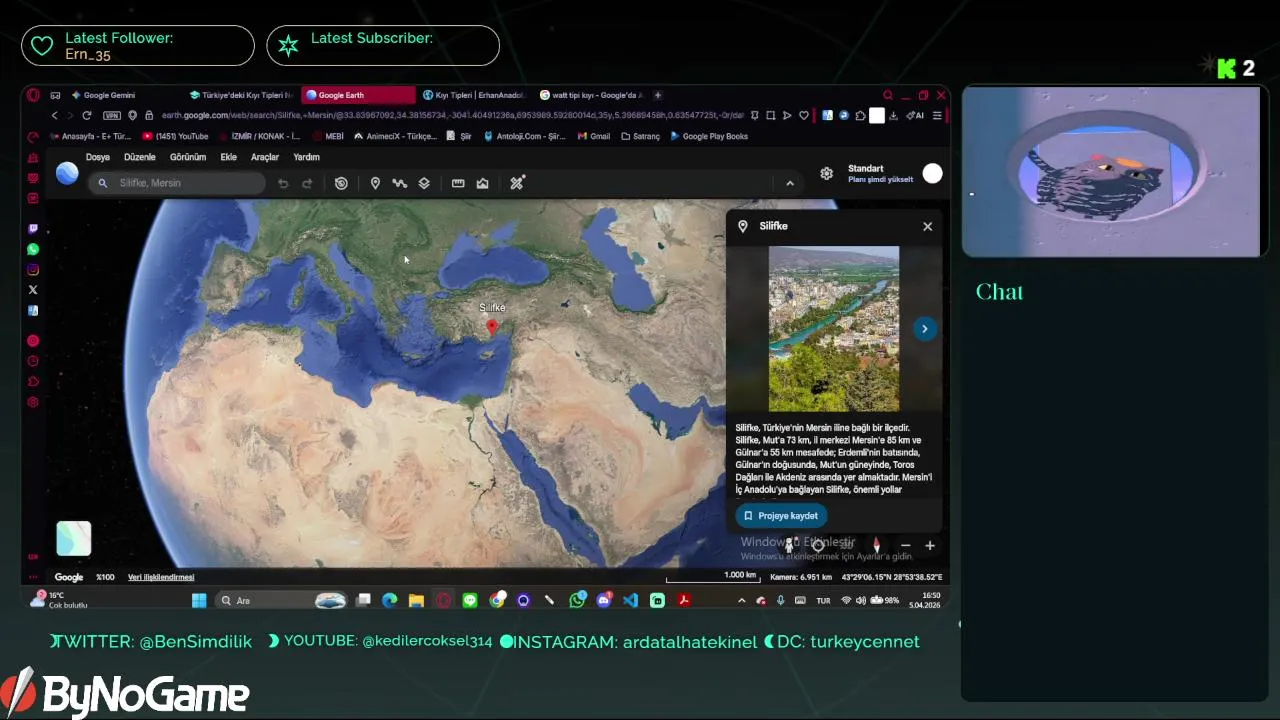This screenshot has height=720, width=1280.
Task: Open Google Earth settings gear
Action: (x=826, y=173)
